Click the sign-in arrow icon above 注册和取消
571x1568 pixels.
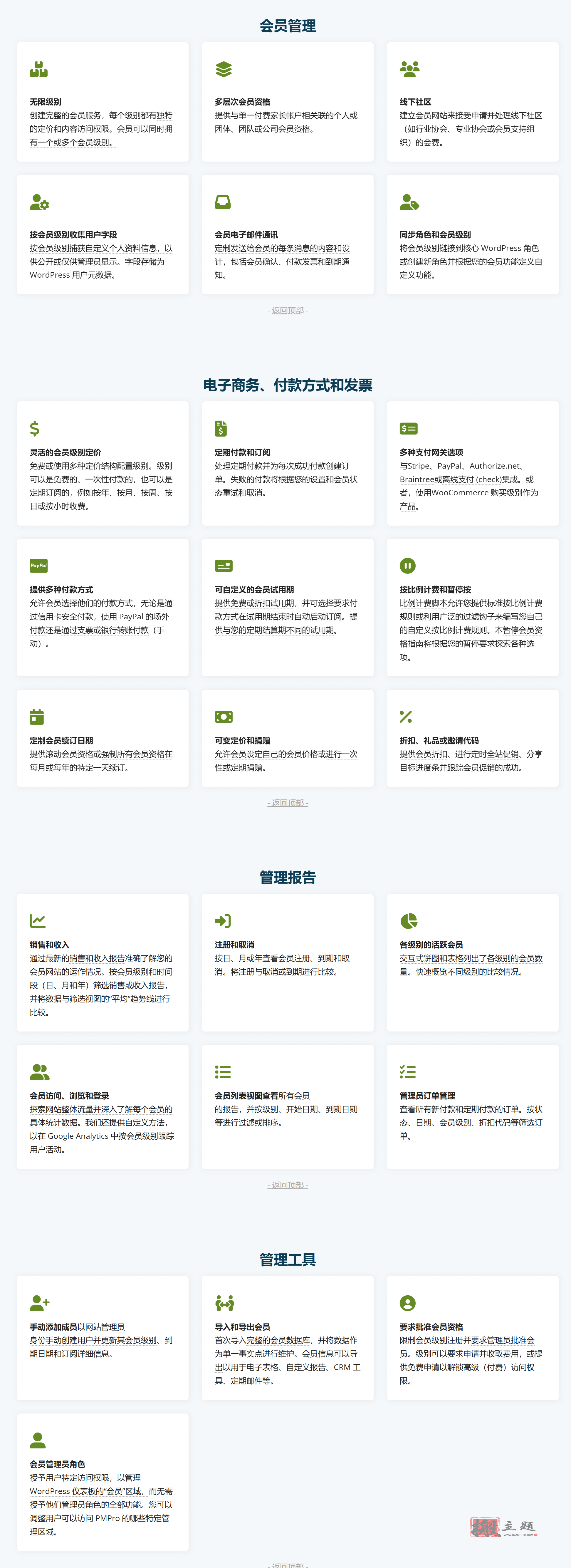pos(223,921)
